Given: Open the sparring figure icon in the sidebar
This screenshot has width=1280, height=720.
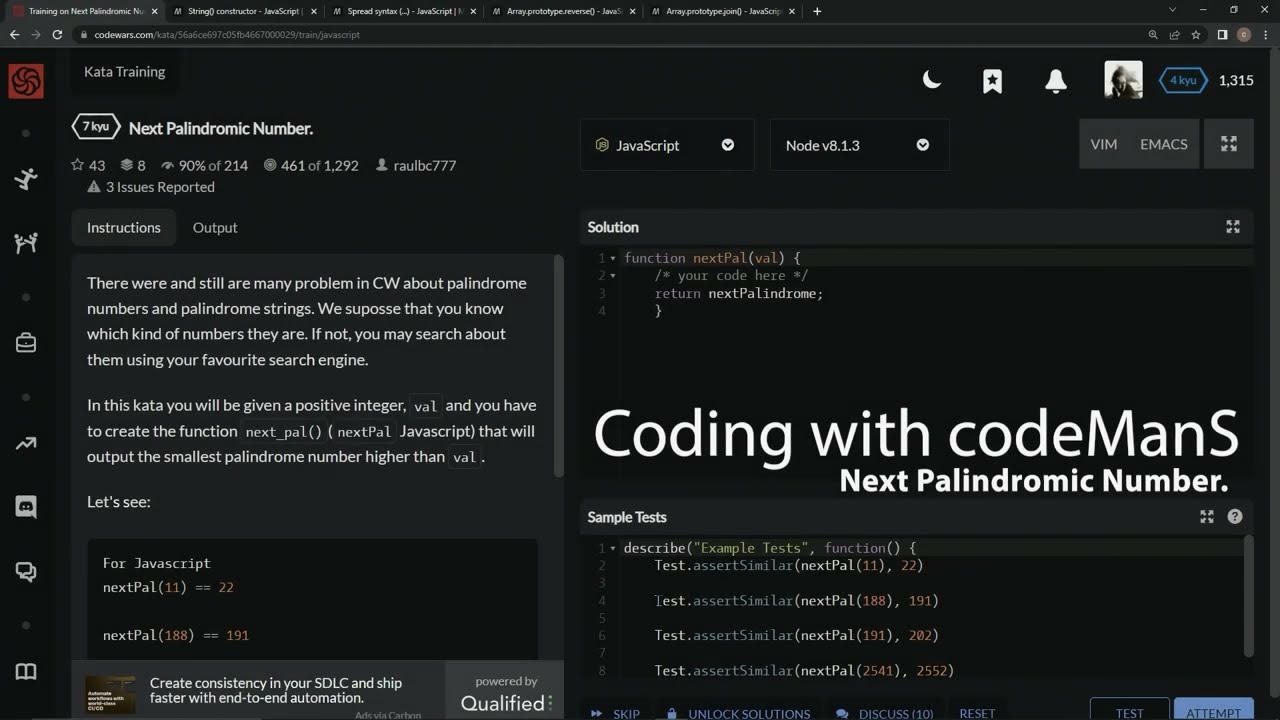Looking at the screenshot, I should 26,243.
